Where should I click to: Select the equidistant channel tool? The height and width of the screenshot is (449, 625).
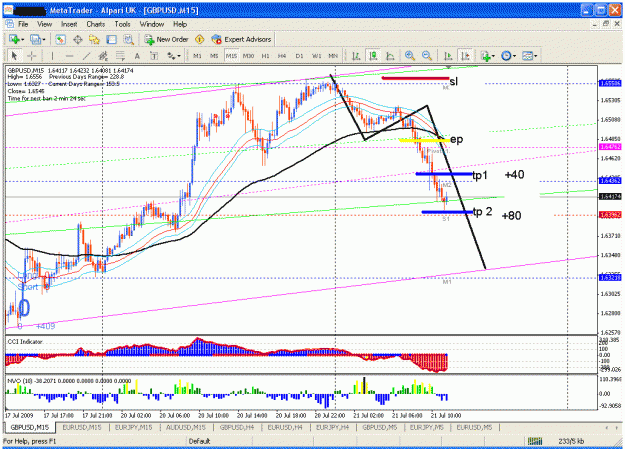point(103,56)
